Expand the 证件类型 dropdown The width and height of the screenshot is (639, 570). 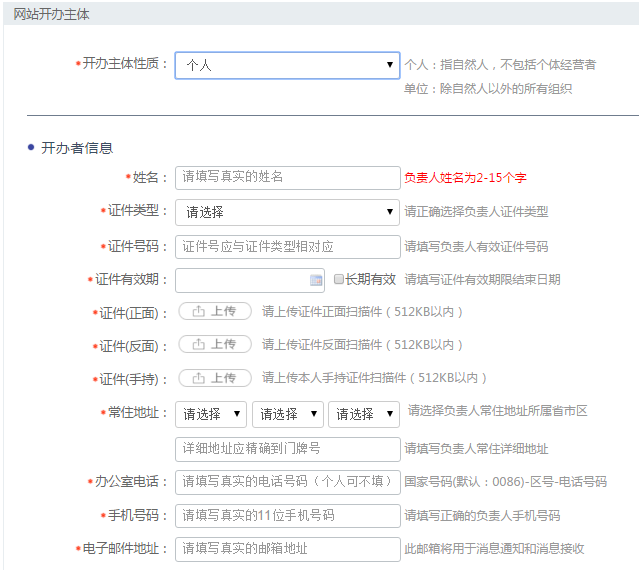pyautogui.click(x=287, y=212)
